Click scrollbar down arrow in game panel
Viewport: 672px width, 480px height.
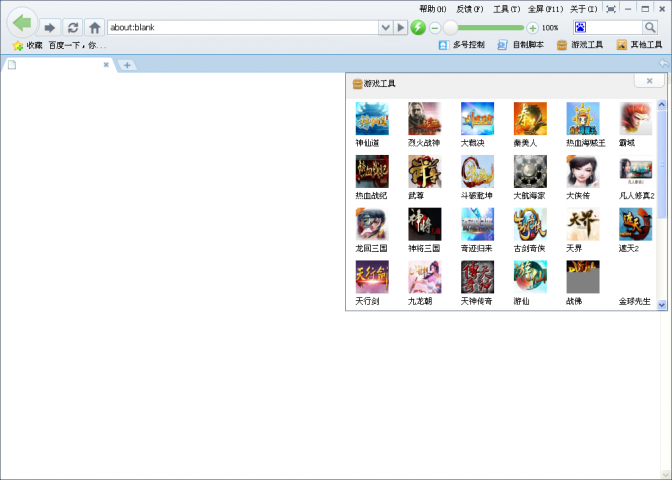661,305
